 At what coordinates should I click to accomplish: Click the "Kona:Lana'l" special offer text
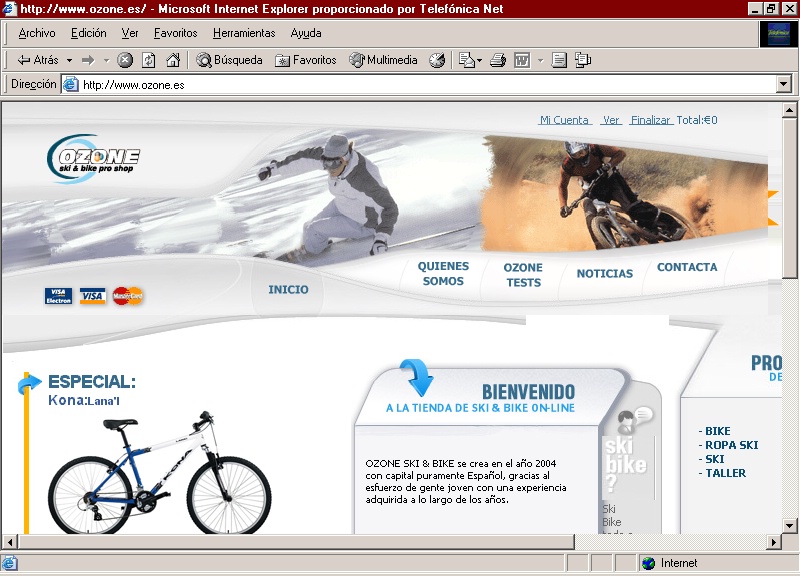pos(84,400)
